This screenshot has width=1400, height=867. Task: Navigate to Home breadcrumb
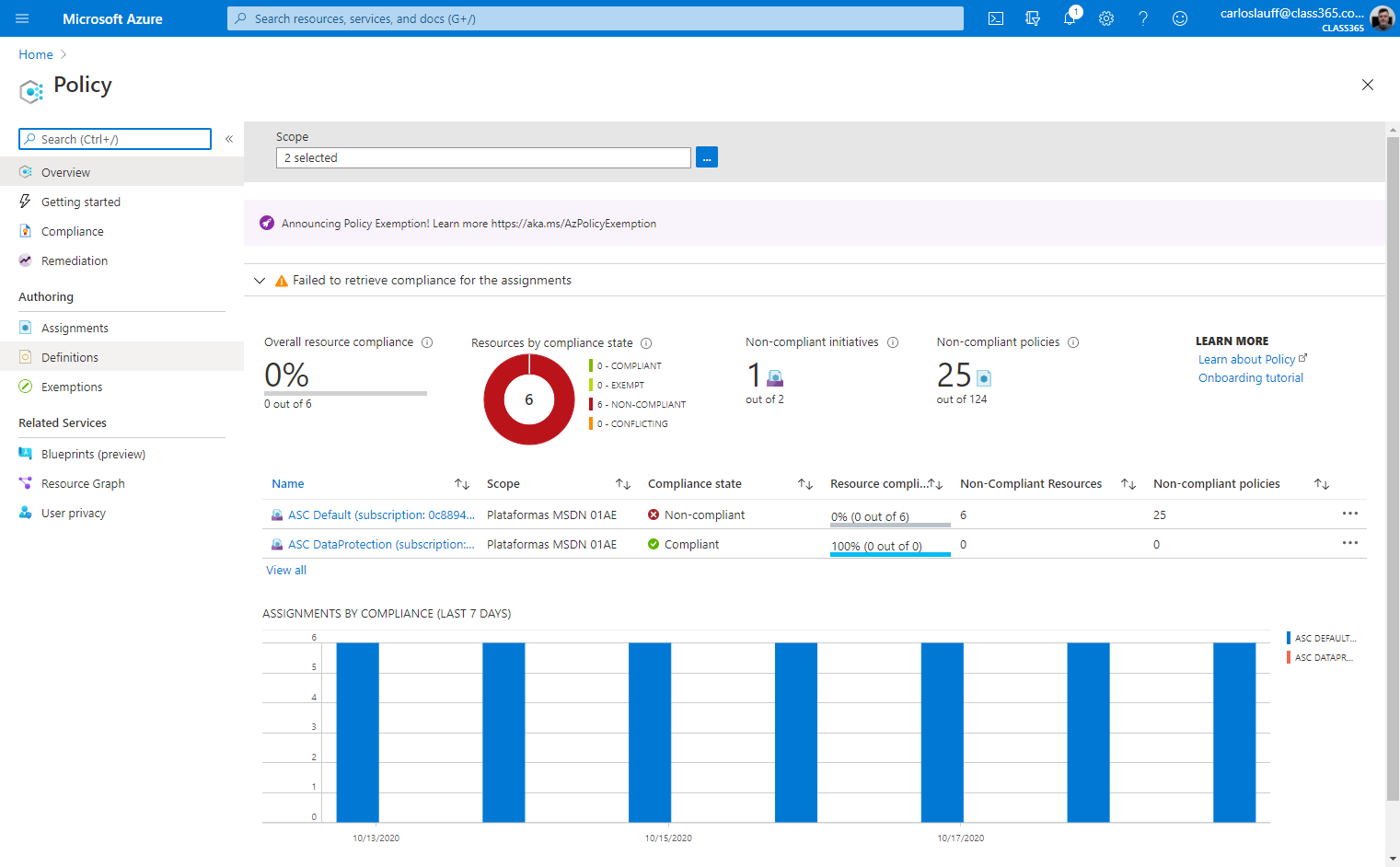click(36, 54)
